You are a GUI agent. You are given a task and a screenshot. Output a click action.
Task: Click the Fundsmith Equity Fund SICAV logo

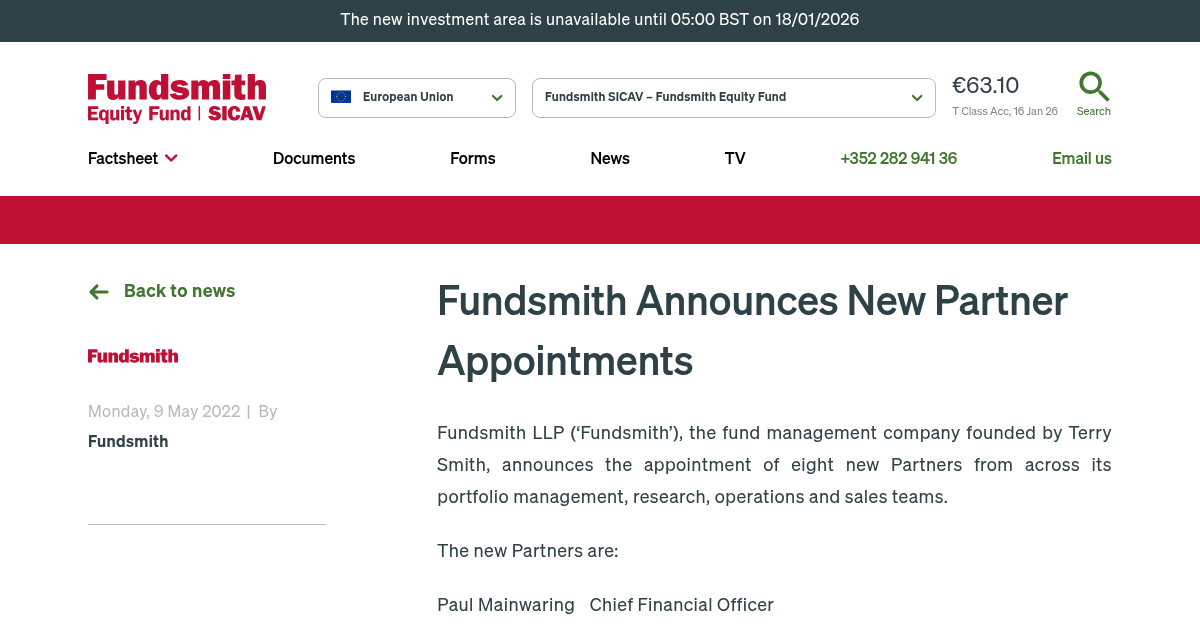[x=176, y=98]
